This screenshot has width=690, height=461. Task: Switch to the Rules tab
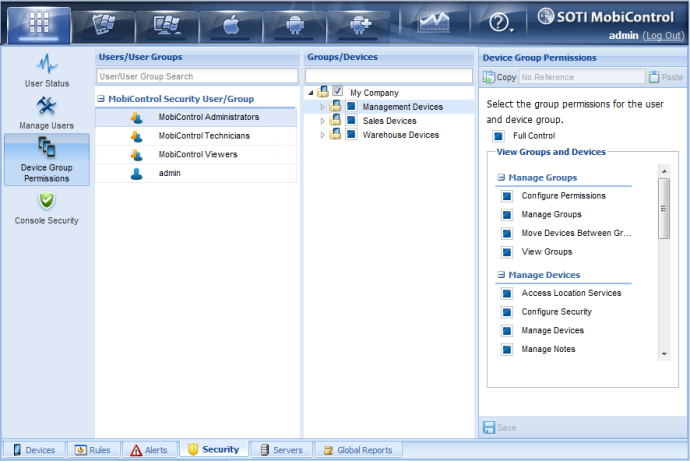[93, 450]
